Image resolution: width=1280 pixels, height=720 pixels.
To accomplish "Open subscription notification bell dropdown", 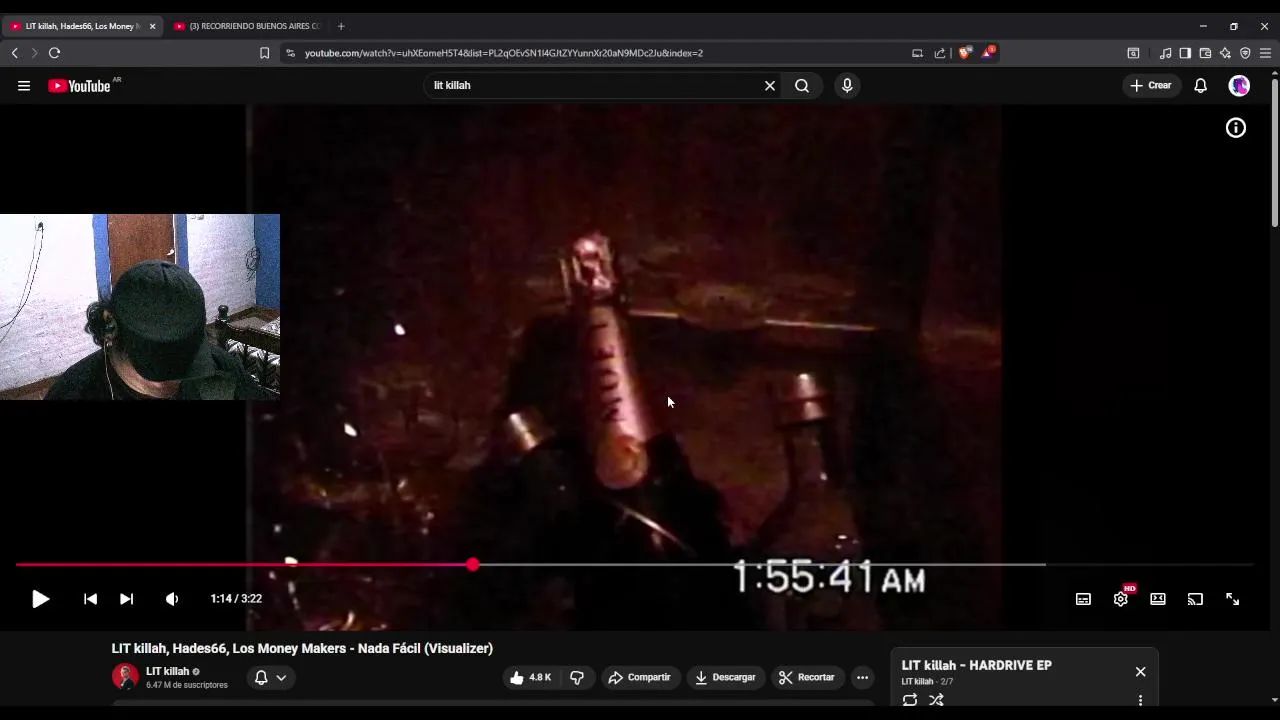I will click(270, 677).
